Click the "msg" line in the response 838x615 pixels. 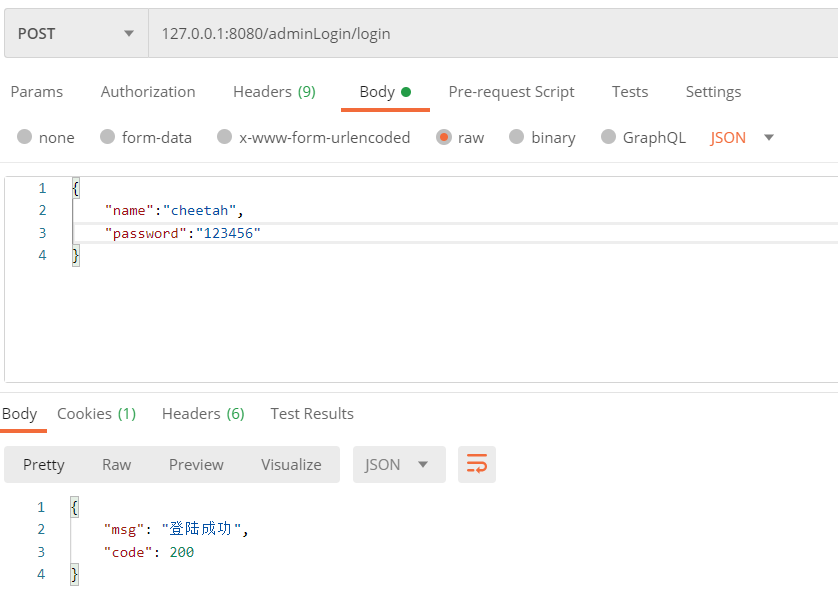click(x=176, y=529)
